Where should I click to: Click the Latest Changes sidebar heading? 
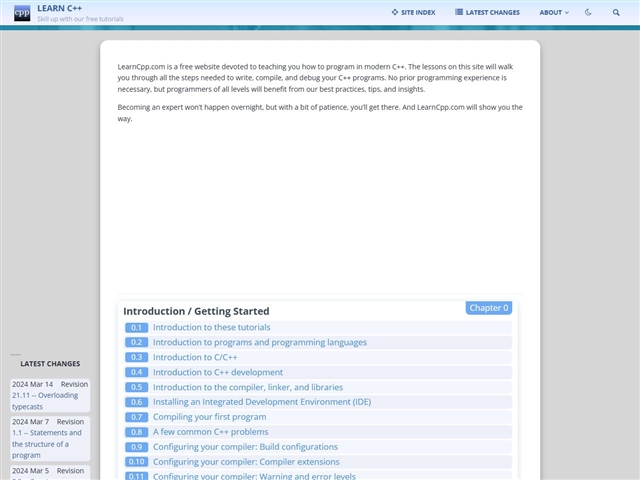tap(50, 364)
